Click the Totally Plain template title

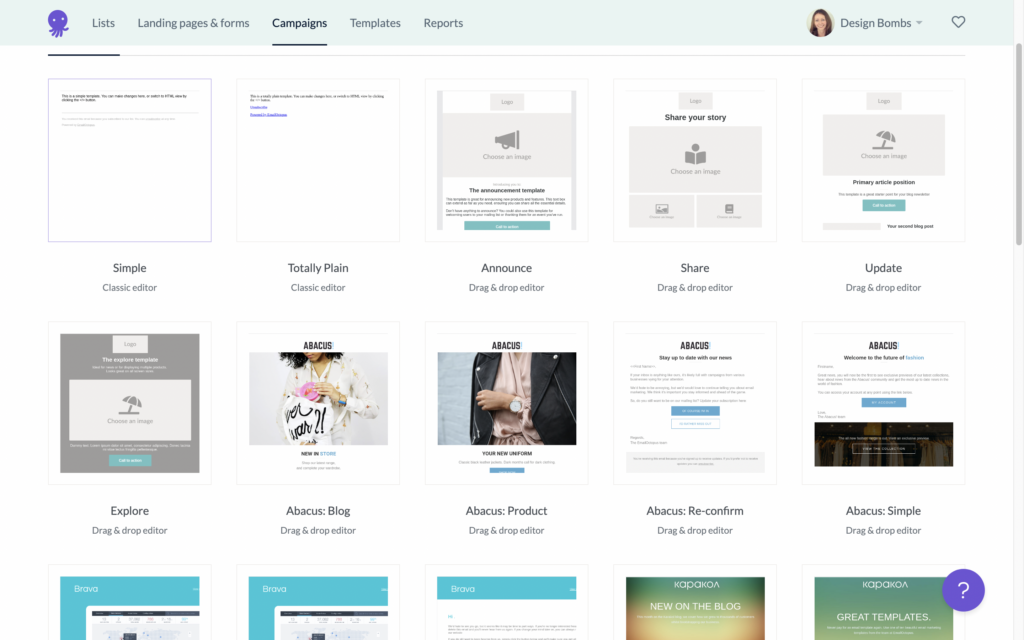[318, 268]
